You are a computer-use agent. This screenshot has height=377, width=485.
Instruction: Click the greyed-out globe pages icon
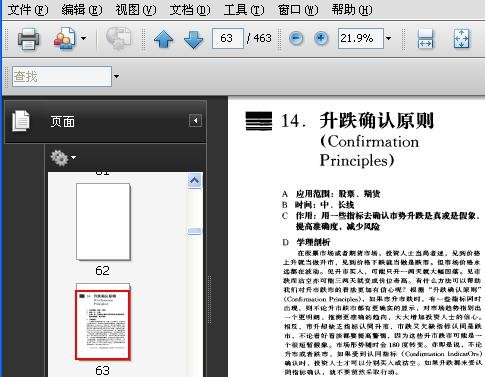coord(118,39)
